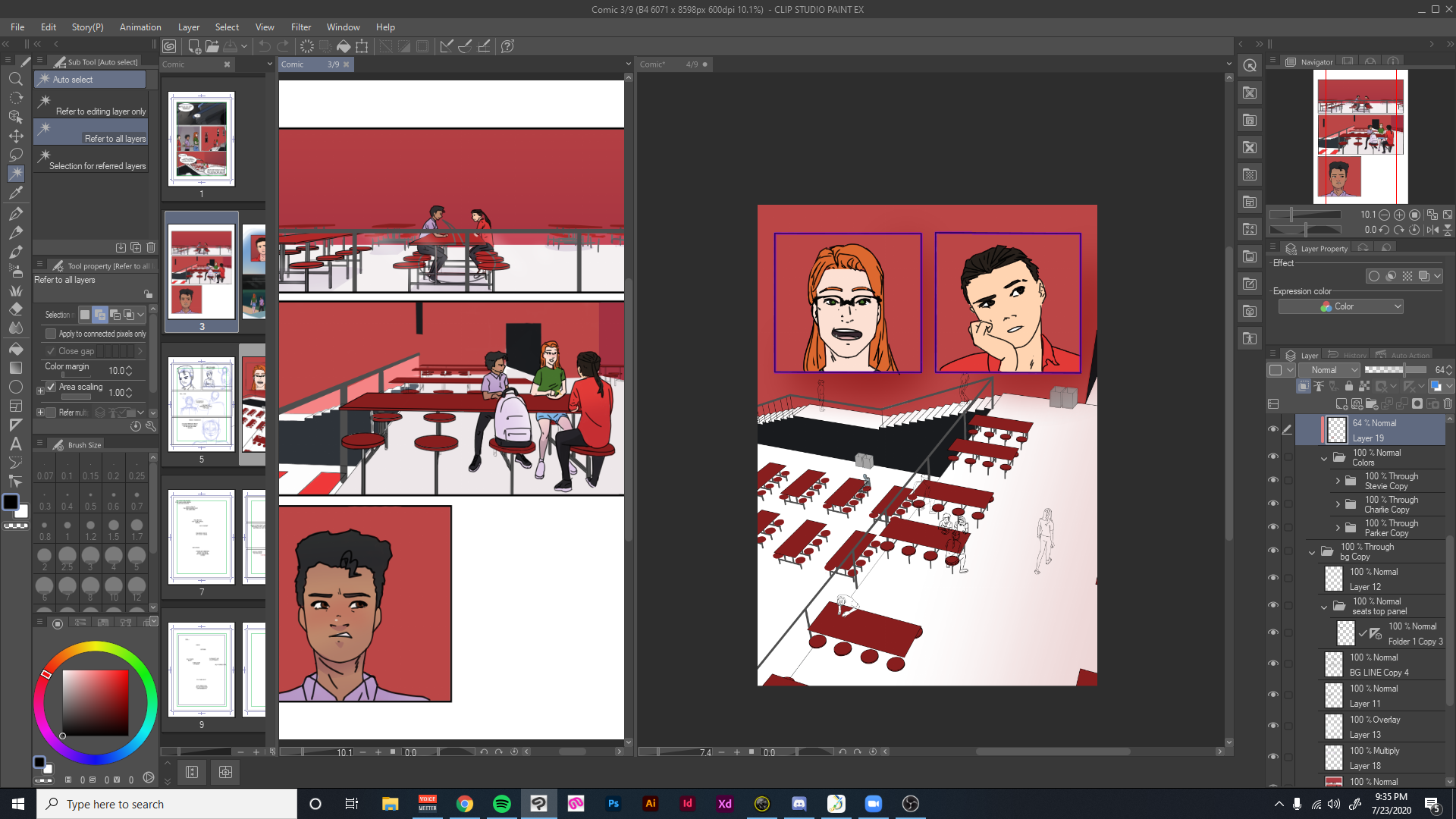Select the Lasso selection tool
The height and width of the screenshot is (819, 1456).
[x=15, y=155]
